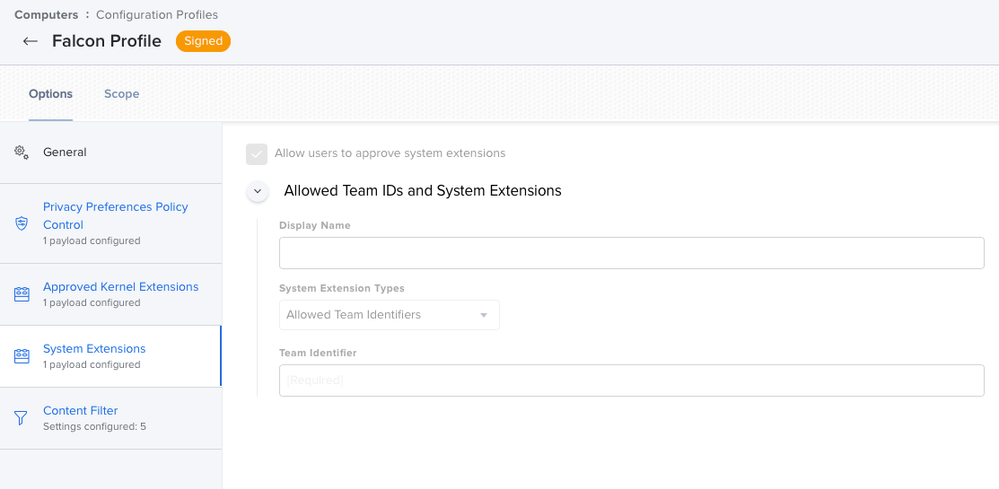The image size is (999, 489).
Task: Click the Approved Kernel Extensions icon
Action: [22, 294]
